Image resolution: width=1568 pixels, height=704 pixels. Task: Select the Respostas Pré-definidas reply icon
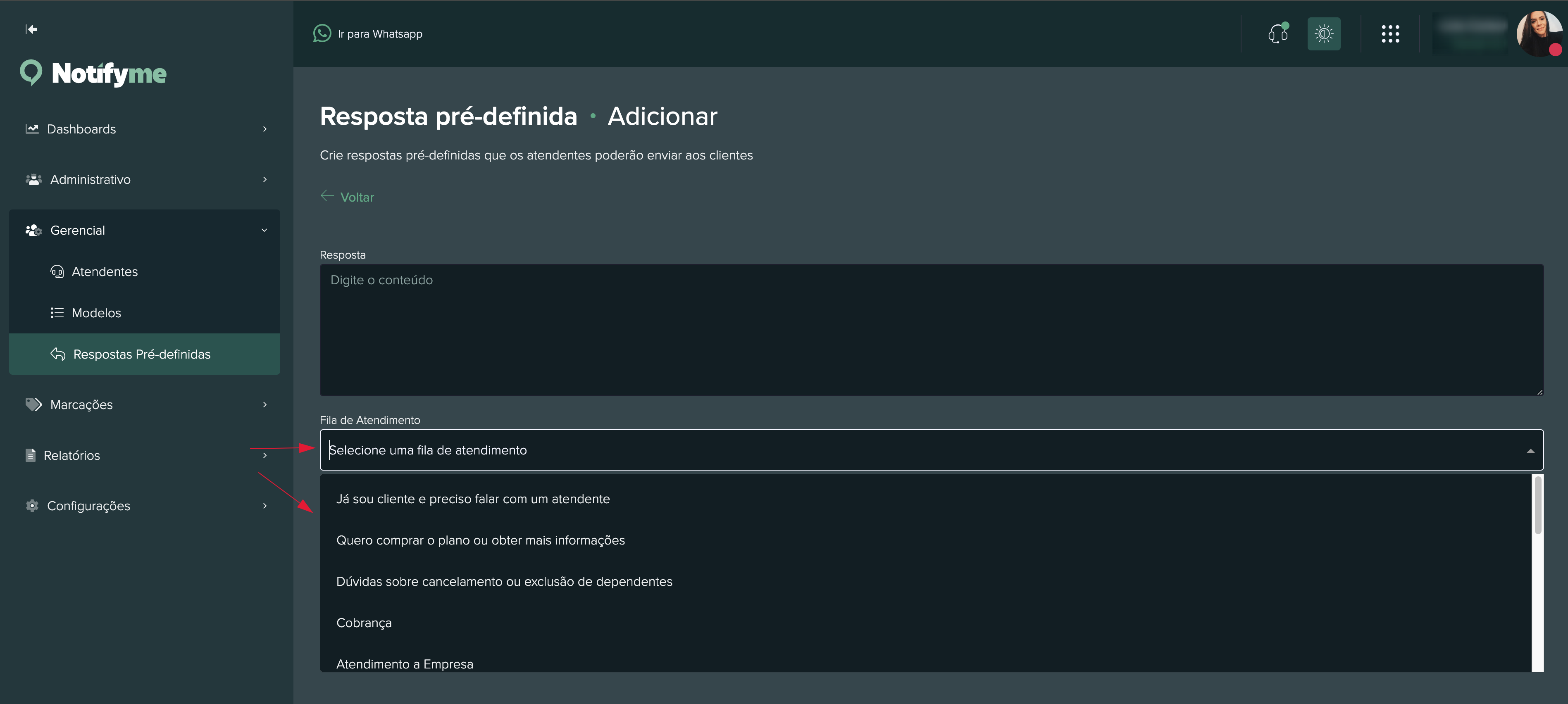58,354
